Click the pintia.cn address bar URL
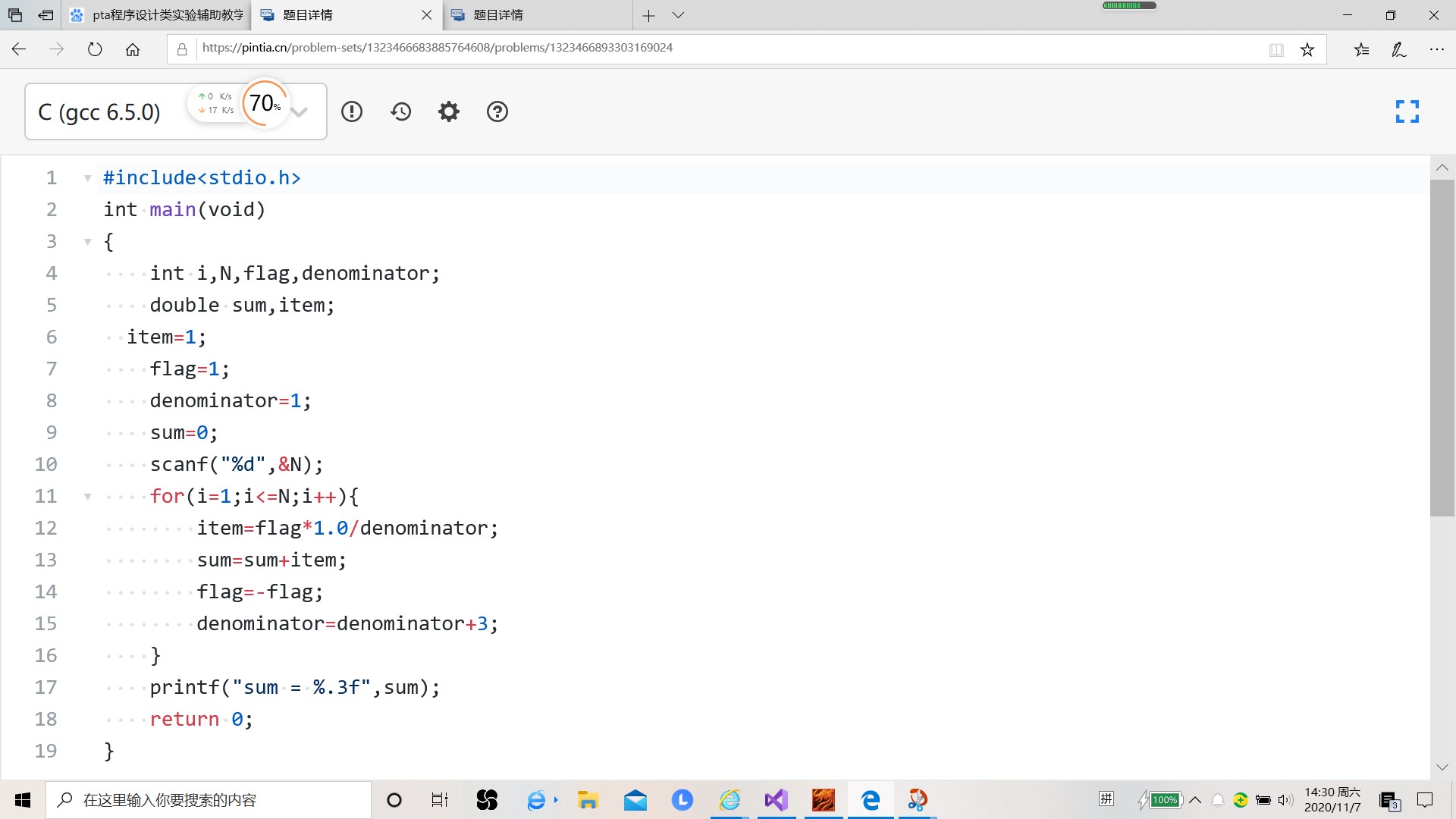Viewport: 1456px width, 819px height. [x=437, y=48]
